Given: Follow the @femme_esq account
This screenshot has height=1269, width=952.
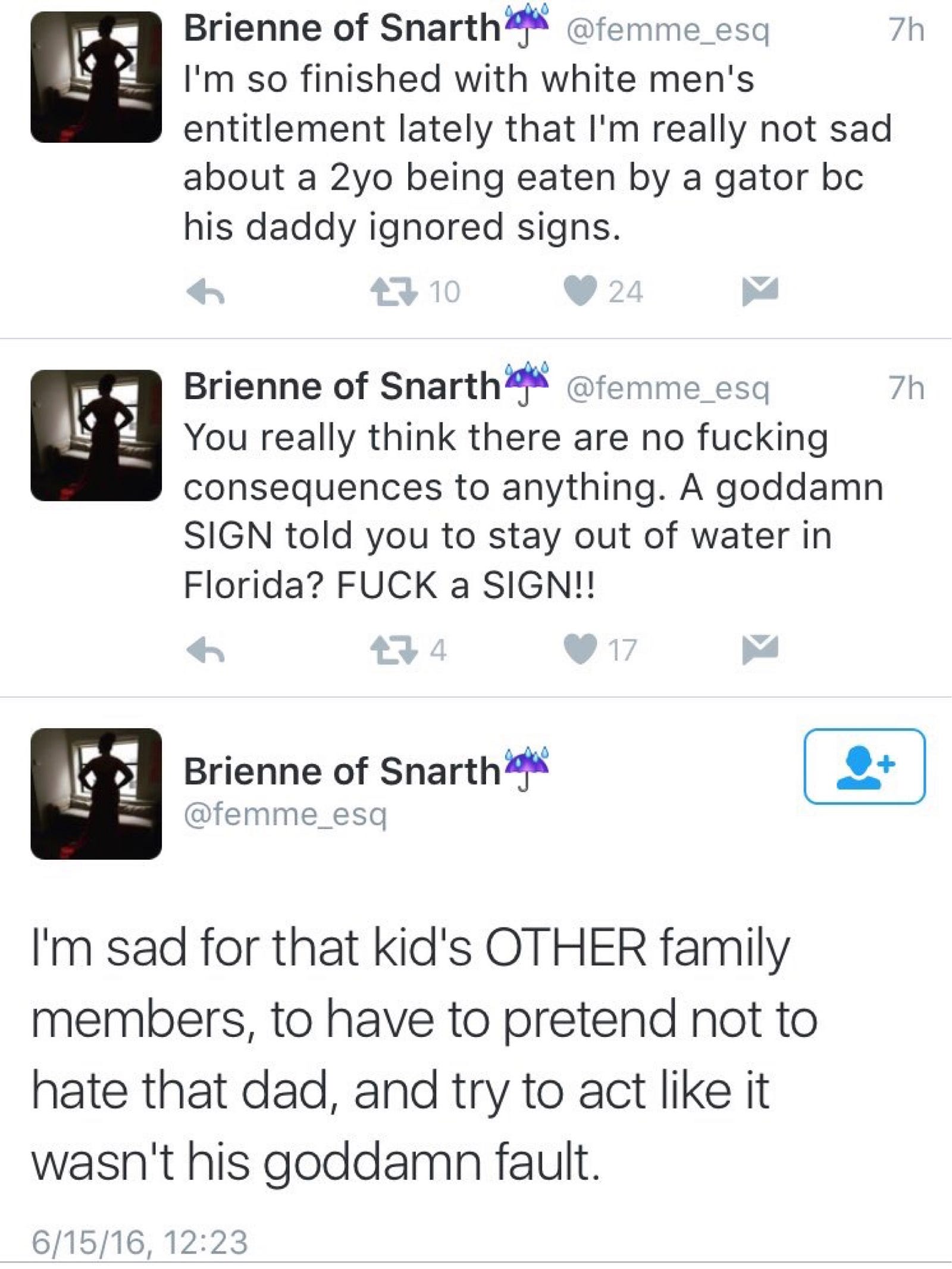Looking at the screenshot, I should point(864,766).
